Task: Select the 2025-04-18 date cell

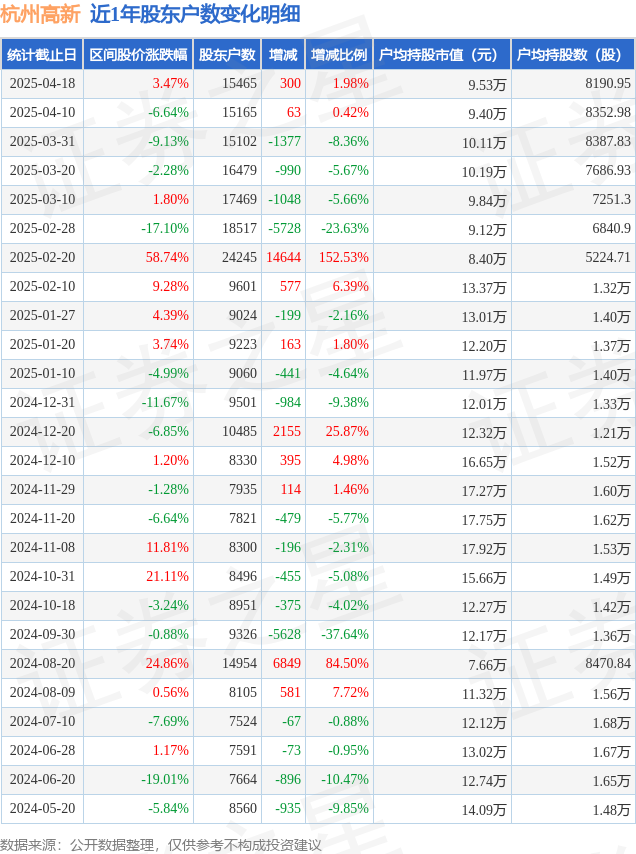Action: click(x=42, y=83)
